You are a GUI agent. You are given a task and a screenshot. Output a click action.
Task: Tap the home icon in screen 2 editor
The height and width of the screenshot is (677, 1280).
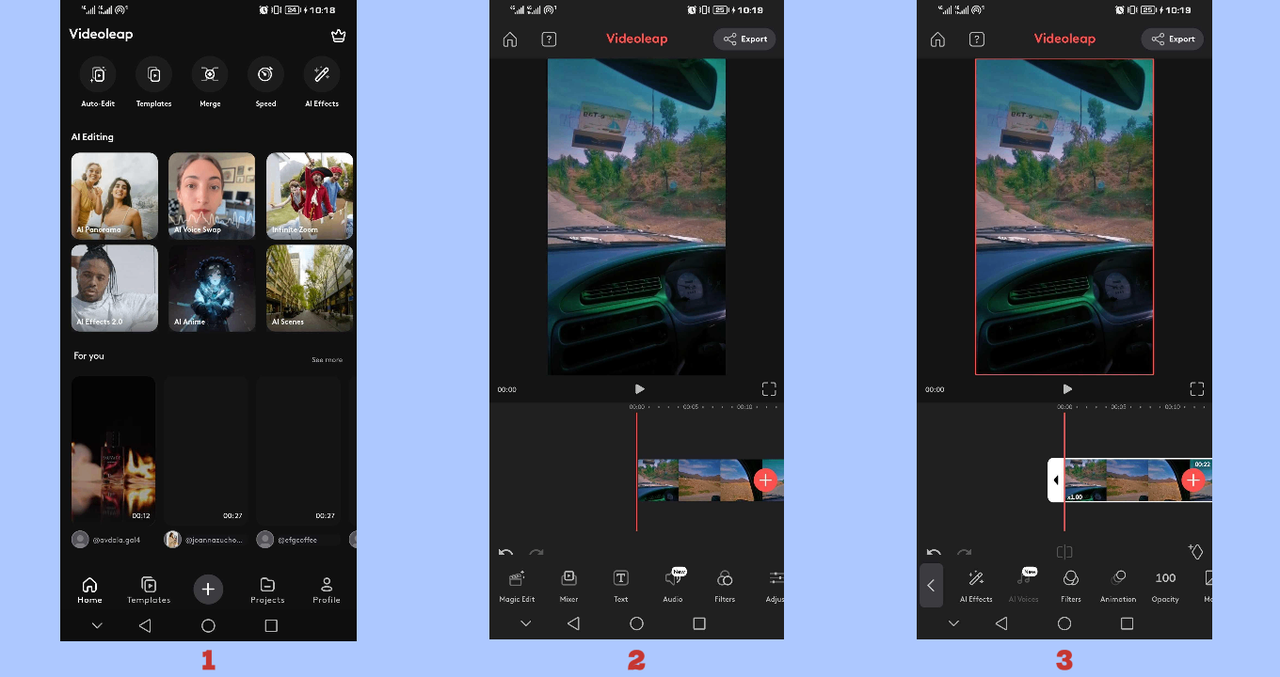point(510,40)
